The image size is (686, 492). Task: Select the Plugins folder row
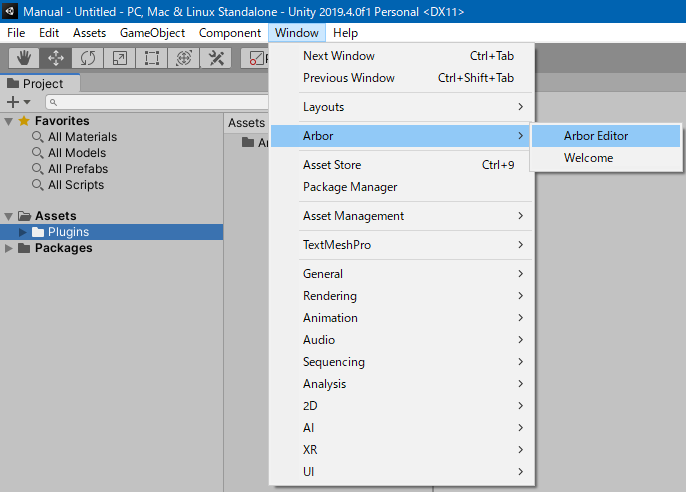click(112, 232)
